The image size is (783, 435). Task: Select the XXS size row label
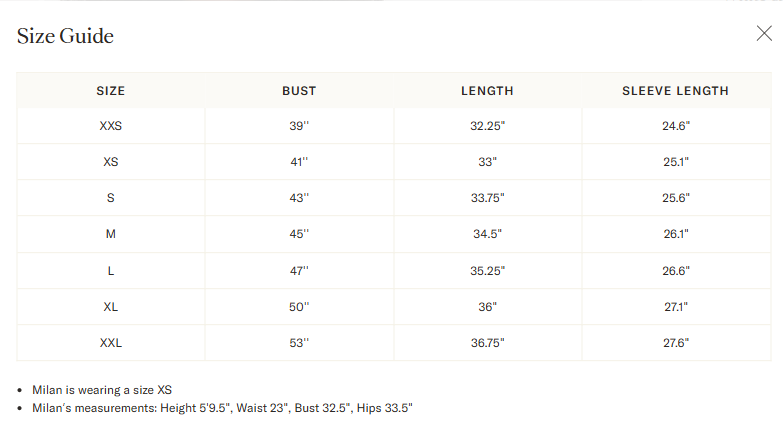[x=111, y=126]
